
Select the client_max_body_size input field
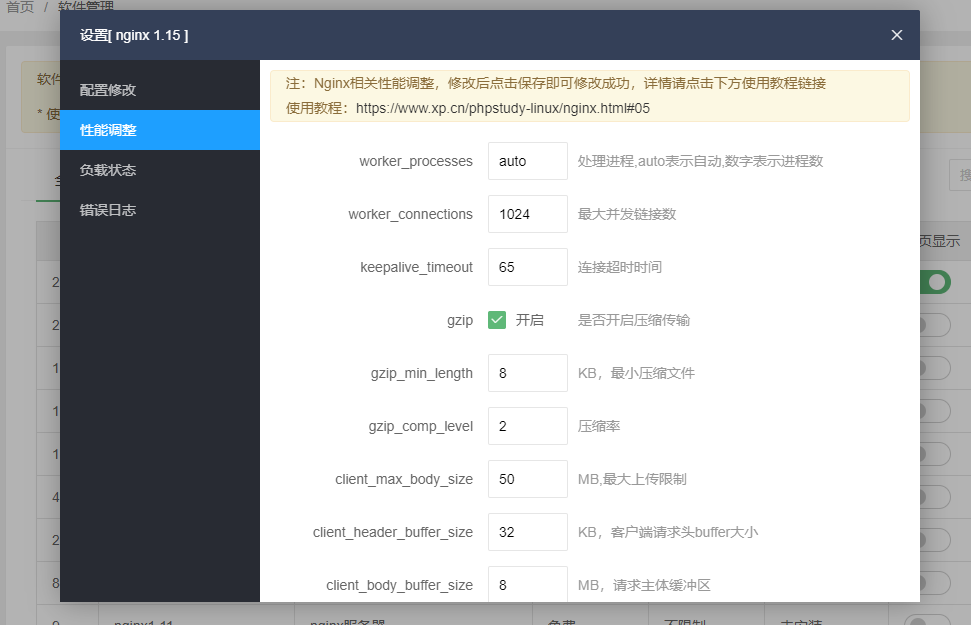527,479
